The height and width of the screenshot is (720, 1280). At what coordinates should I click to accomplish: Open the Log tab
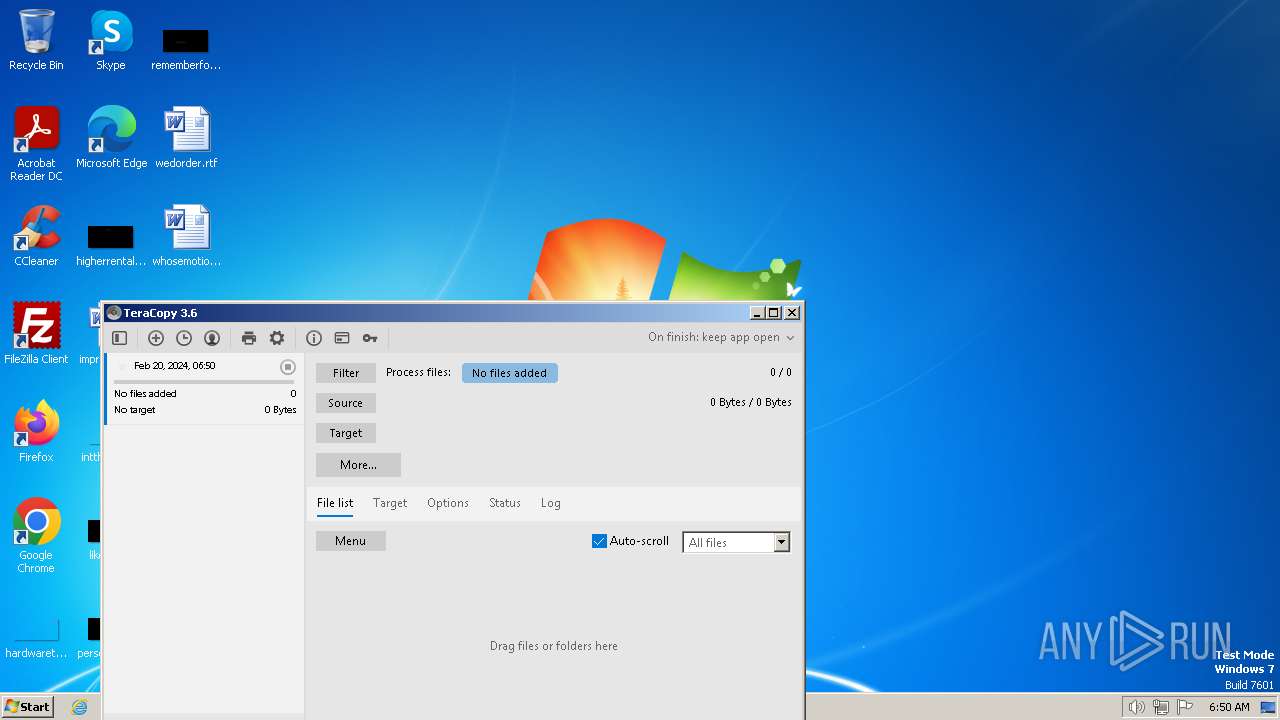coord(551,503)
